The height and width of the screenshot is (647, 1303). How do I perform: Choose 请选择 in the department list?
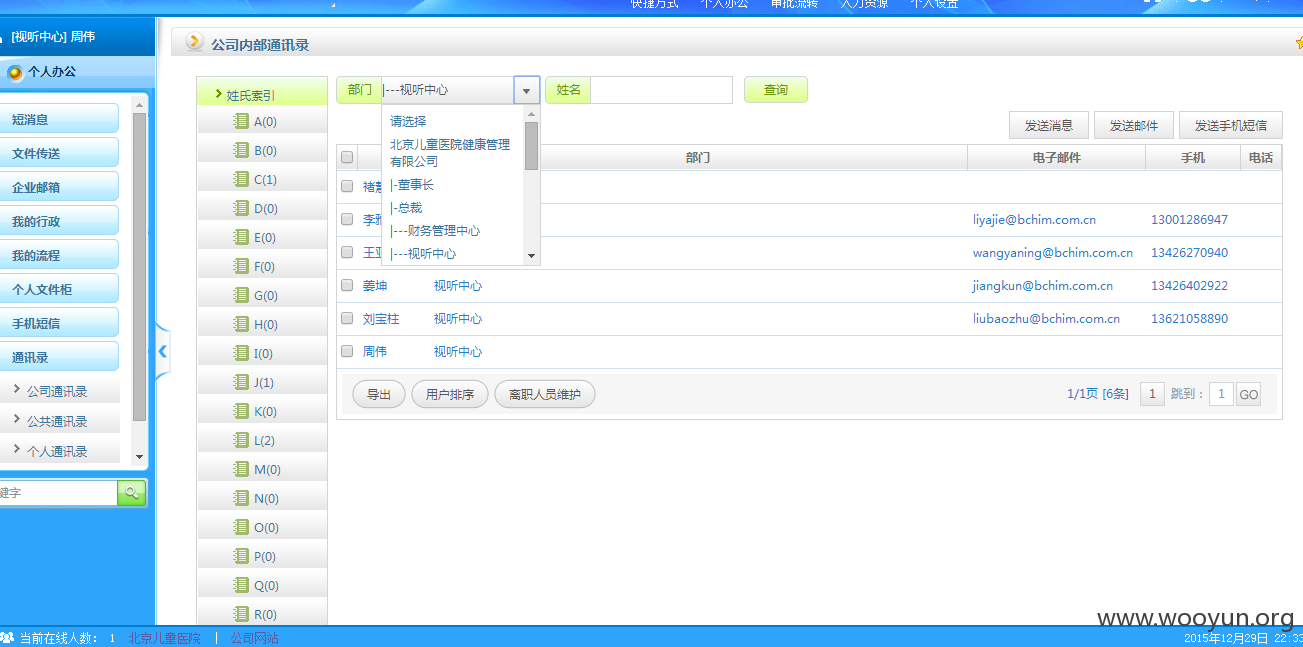click(453, 121)
